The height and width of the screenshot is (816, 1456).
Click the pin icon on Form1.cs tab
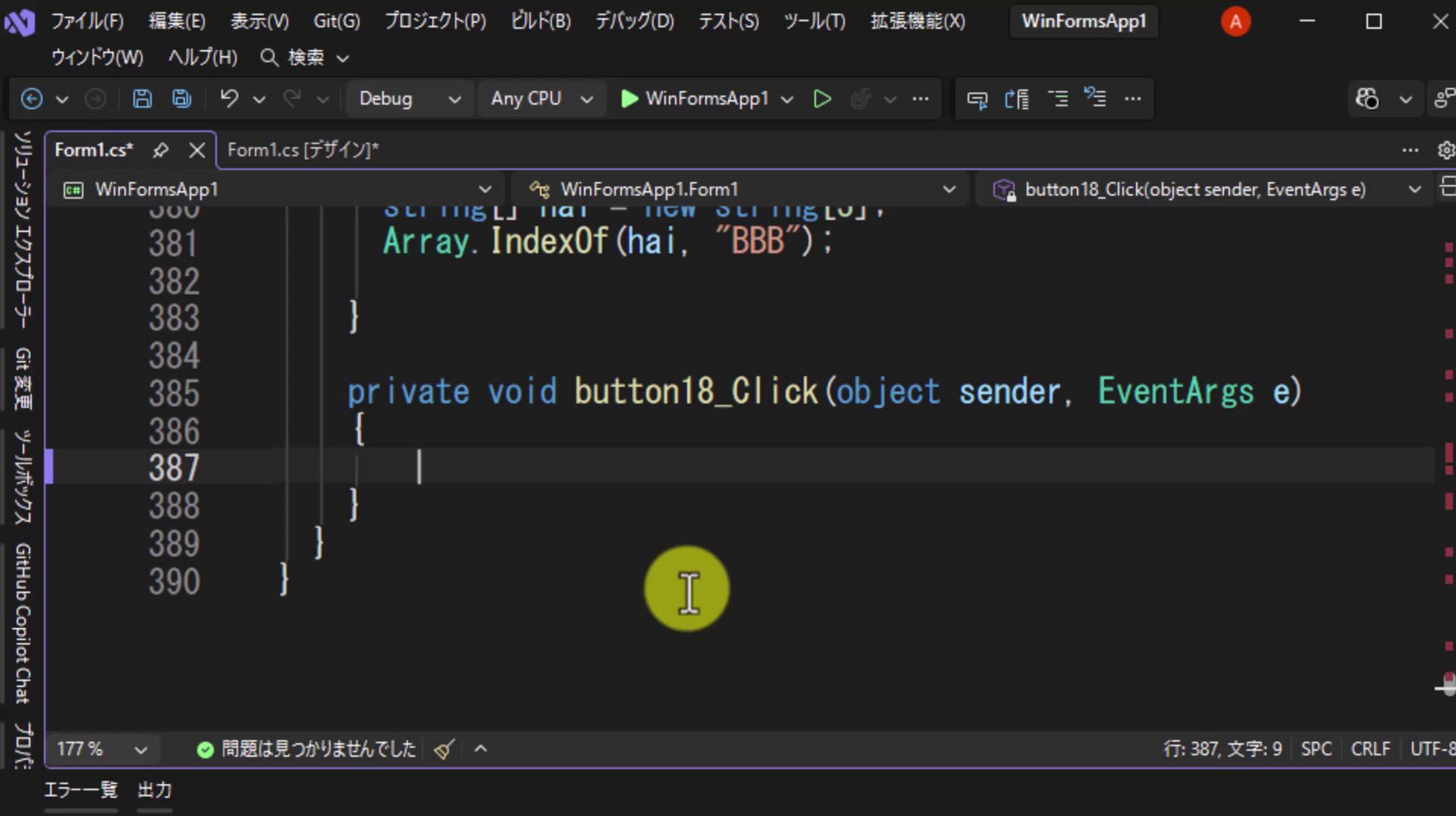point(160,150)
